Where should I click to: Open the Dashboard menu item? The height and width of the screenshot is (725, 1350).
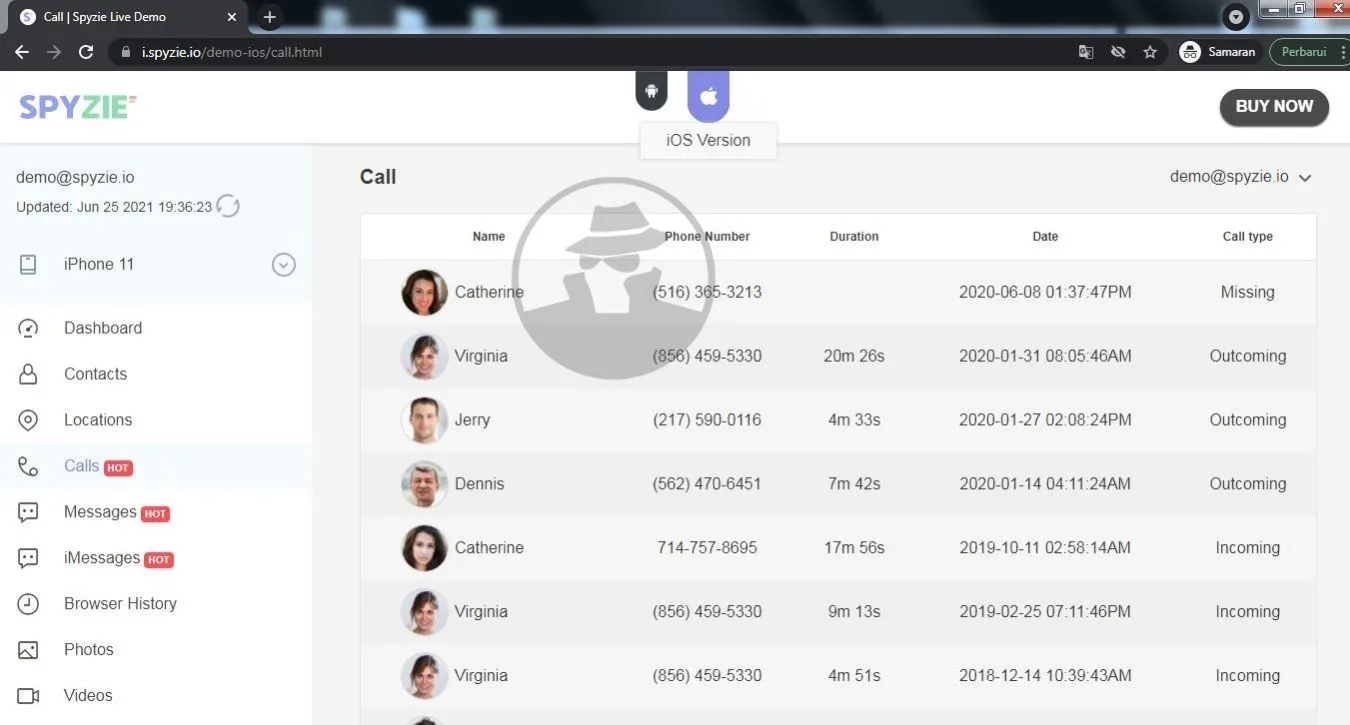point(103,328)
